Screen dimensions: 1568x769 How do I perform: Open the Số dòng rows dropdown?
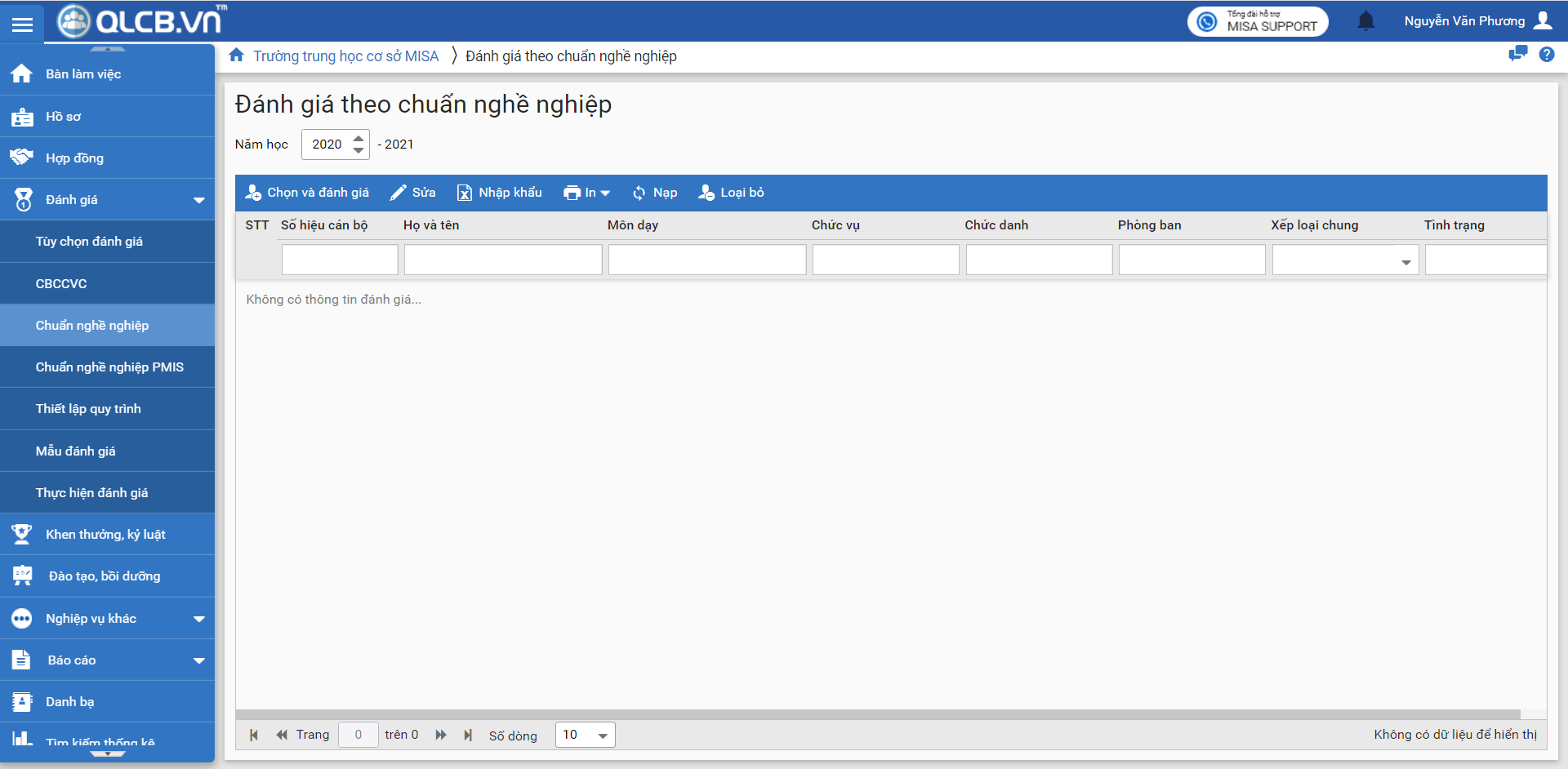(585, 736)
